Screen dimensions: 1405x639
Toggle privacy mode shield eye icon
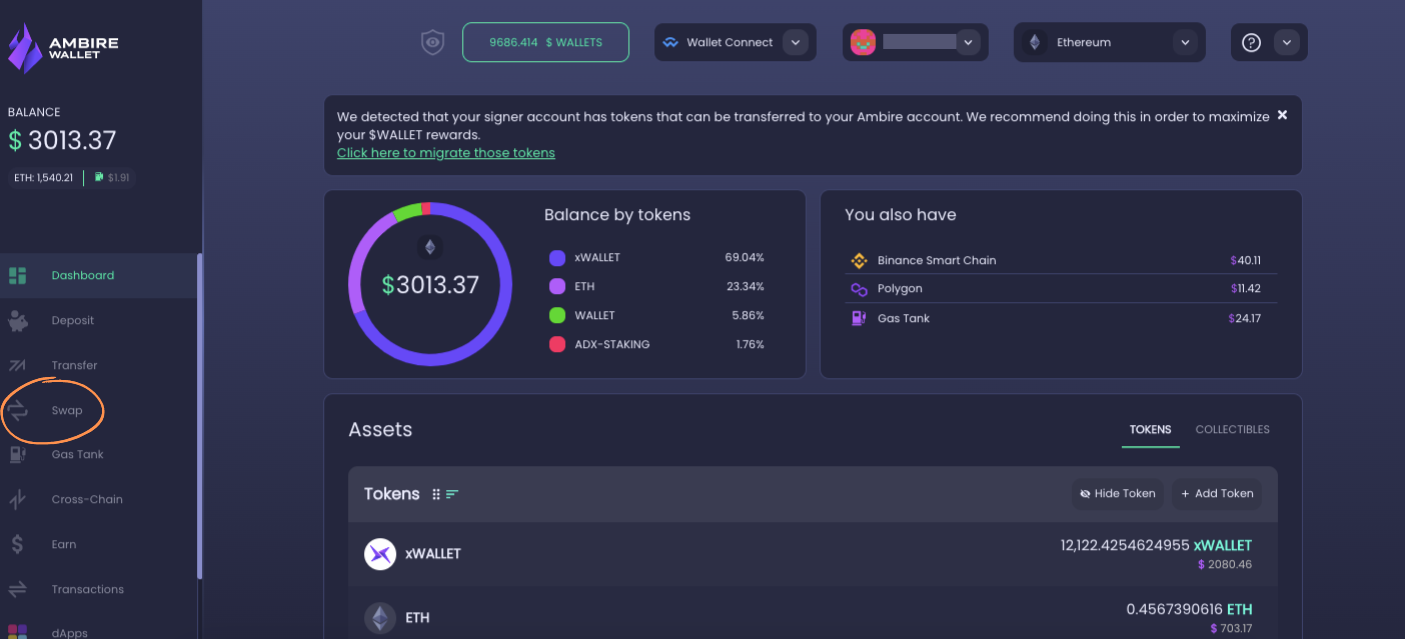click(432, 42)
